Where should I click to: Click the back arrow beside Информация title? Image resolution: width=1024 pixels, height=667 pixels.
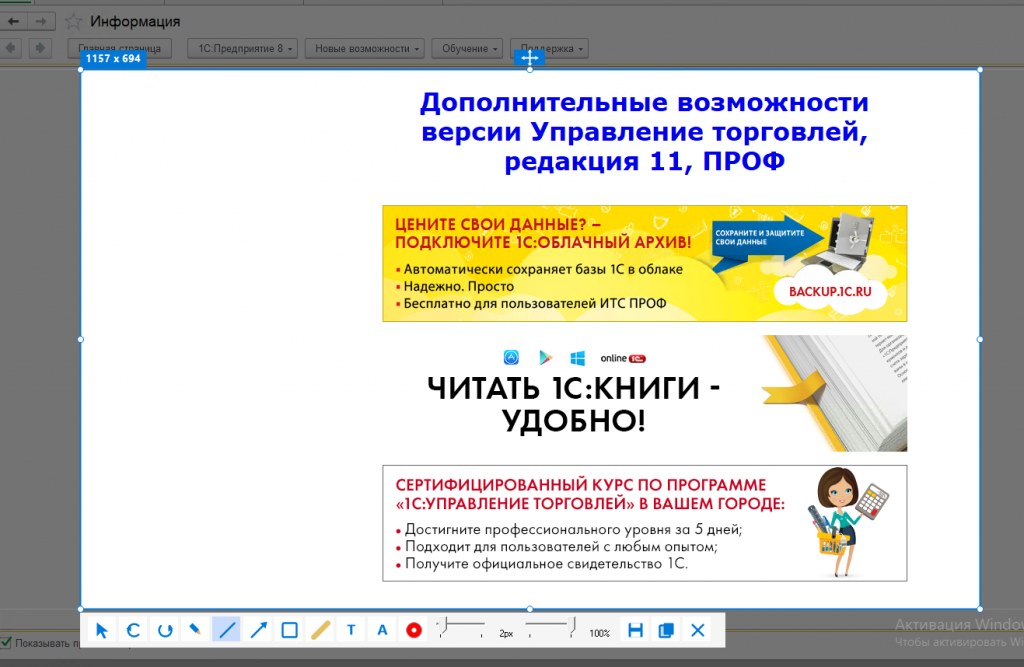tap(13, 22)
